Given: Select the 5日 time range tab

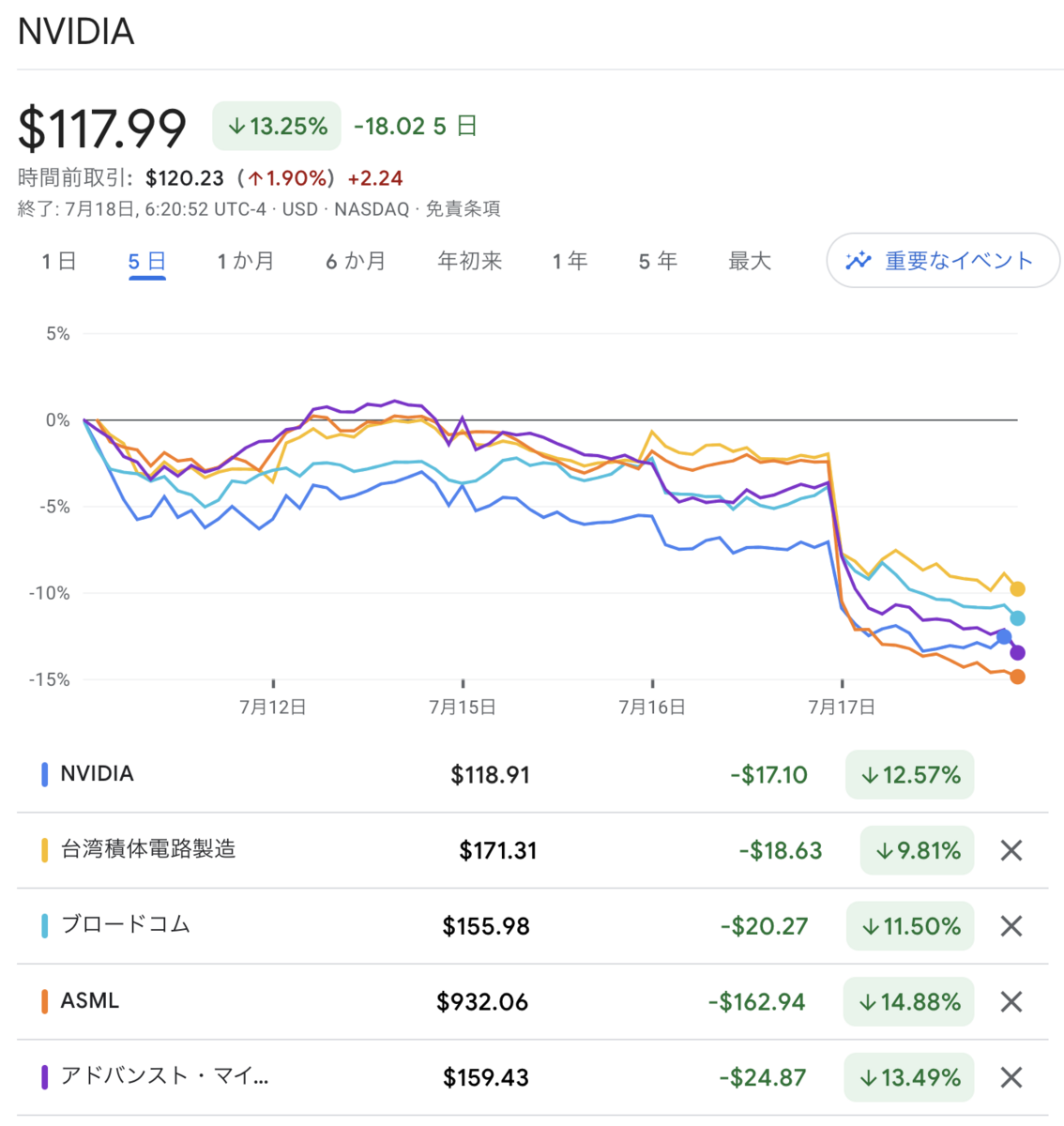Looking at the screenshot, I should tap(146, 262).
